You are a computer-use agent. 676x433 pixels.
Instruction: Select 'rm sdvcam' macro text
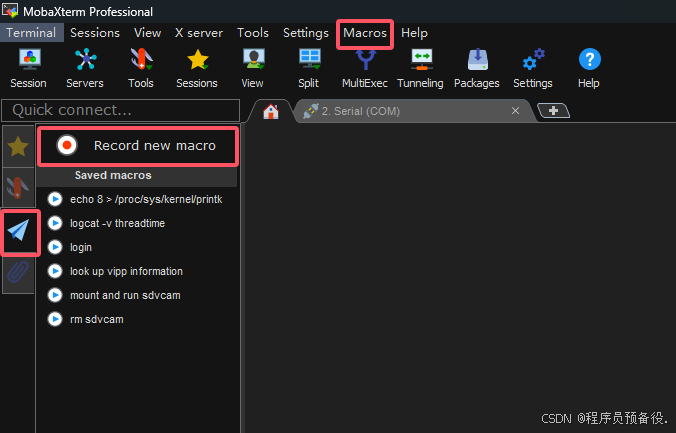pyautogui.click(x=97, y=320)
